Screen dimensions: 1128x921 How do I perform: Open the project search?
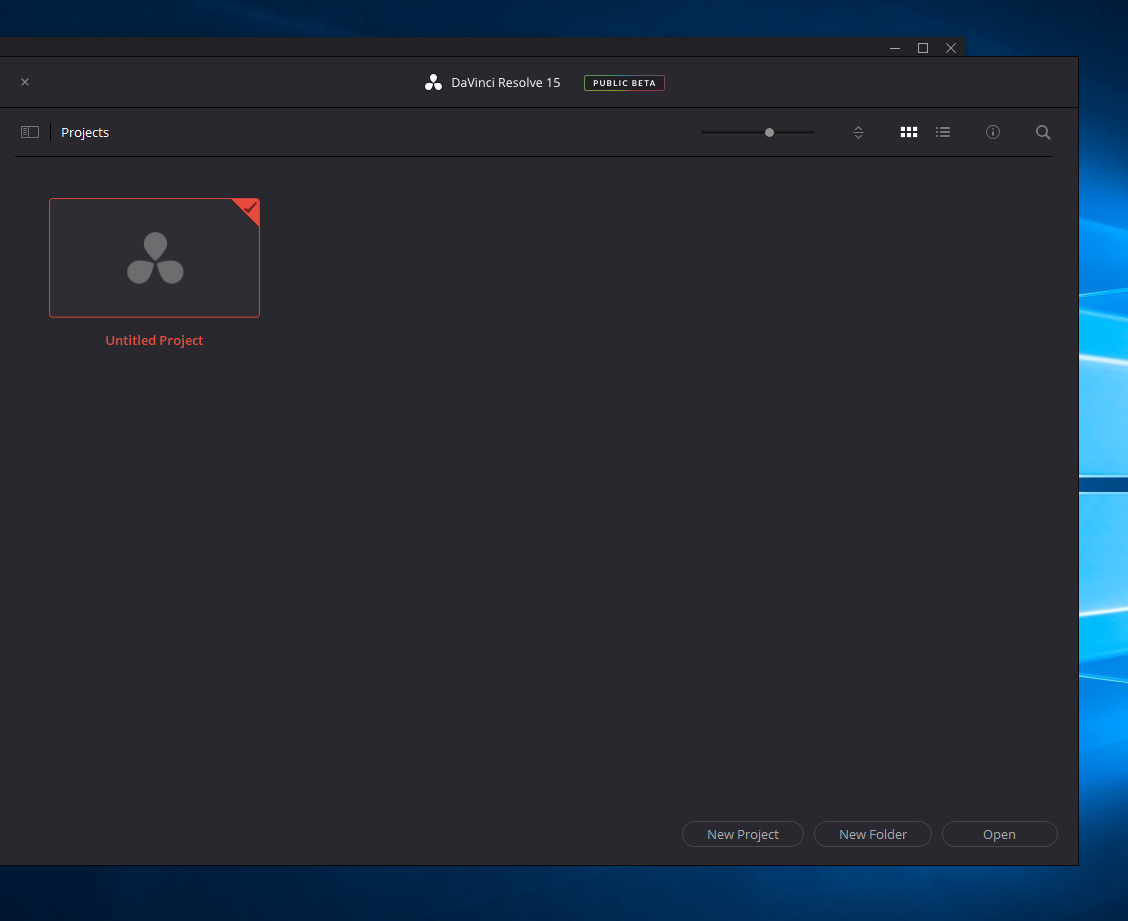1043,132
